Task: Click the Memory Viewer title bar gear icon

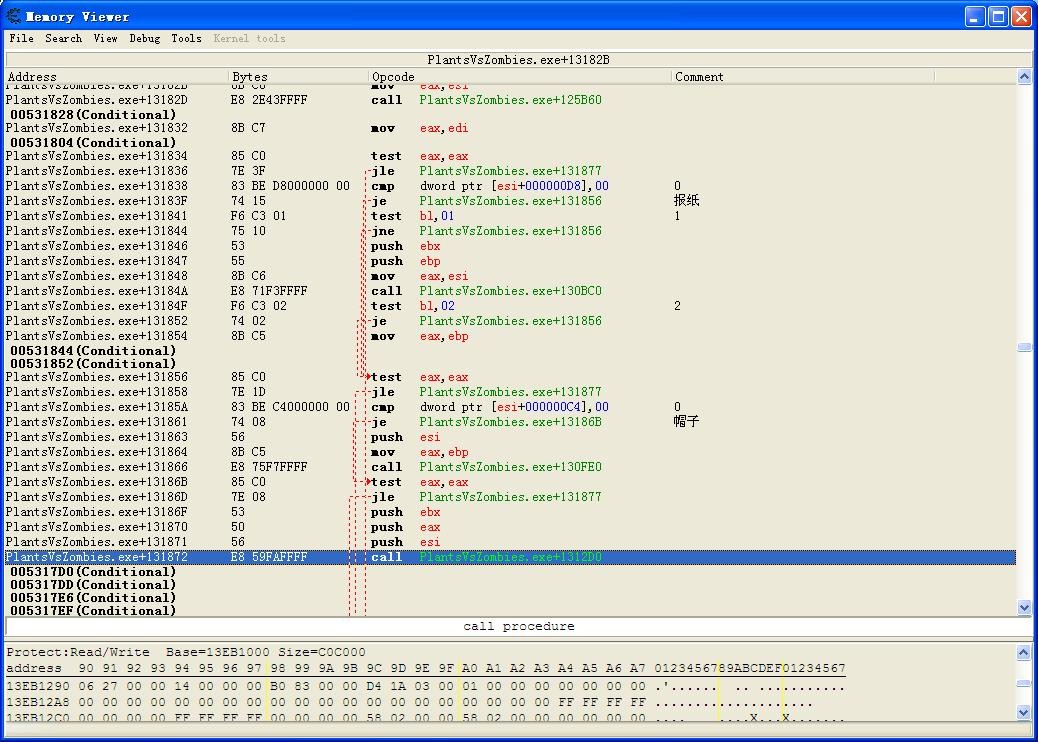Action: (x=13, y=15)
